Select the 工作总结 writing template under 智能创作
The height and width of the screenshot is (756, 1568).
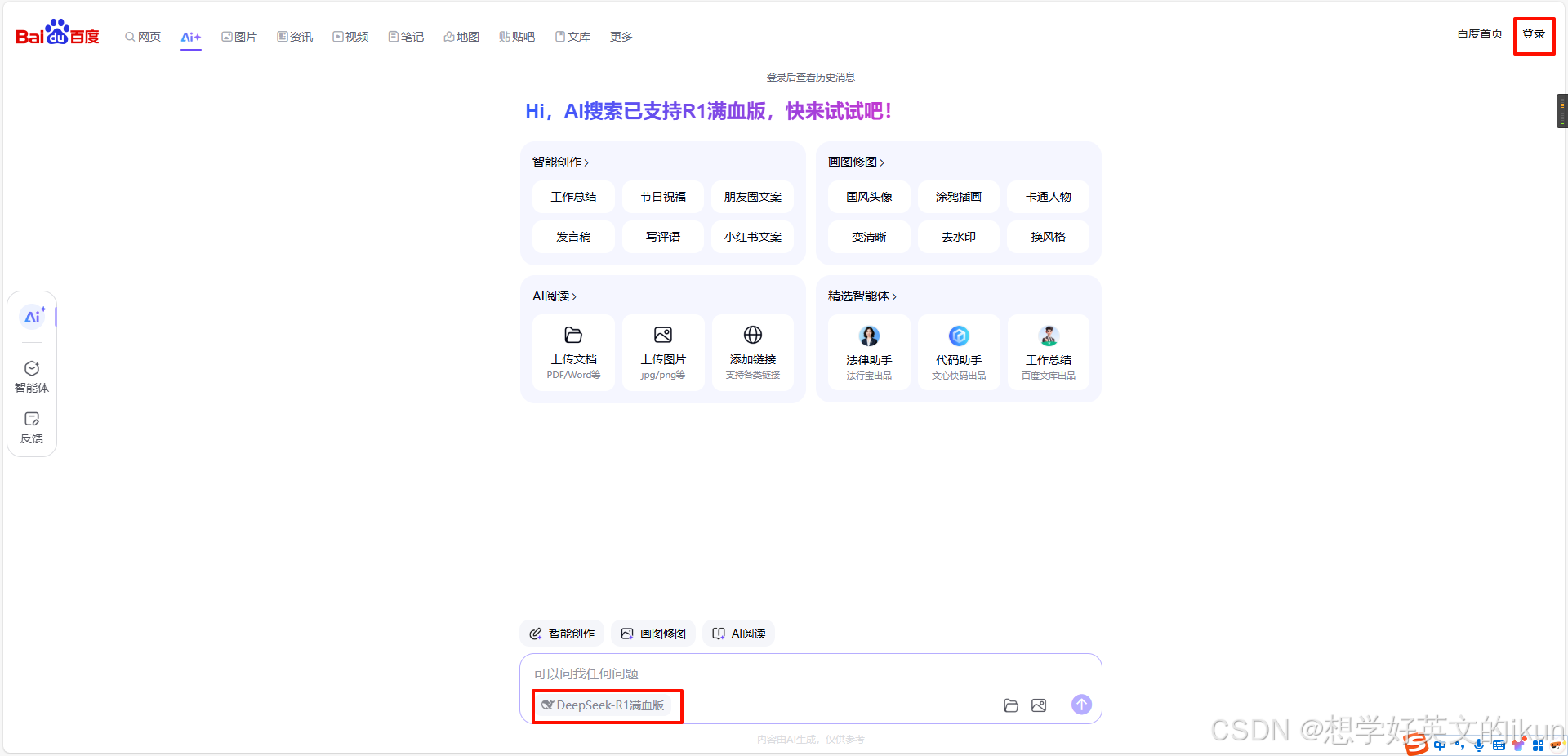[x=573, y=197]
